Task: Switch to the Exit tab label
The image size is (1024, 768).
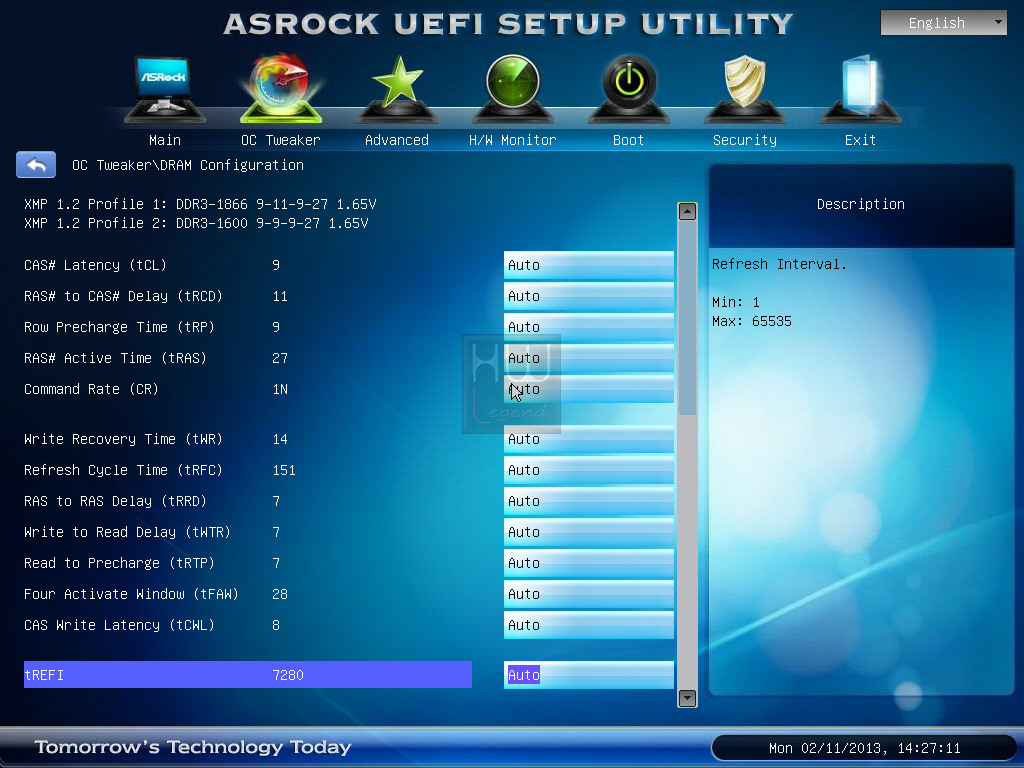Action: (860, 140)
